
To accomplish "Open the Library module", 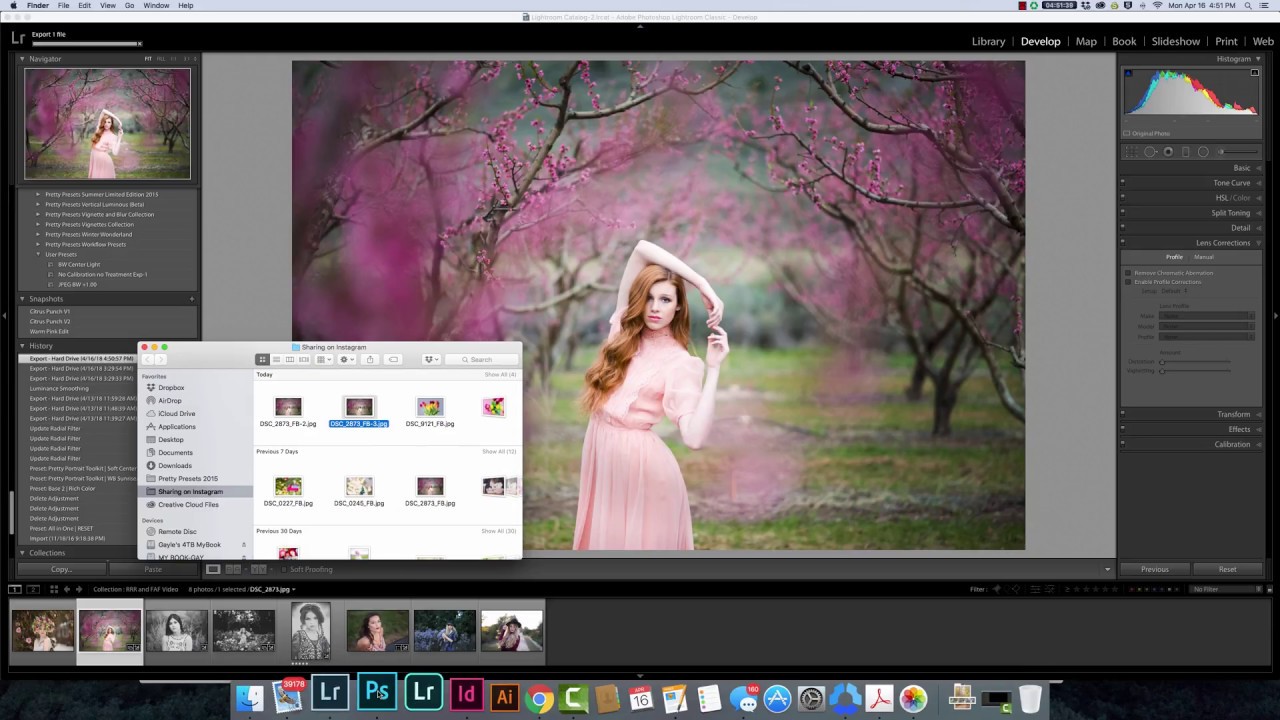I will coord(988,42).
